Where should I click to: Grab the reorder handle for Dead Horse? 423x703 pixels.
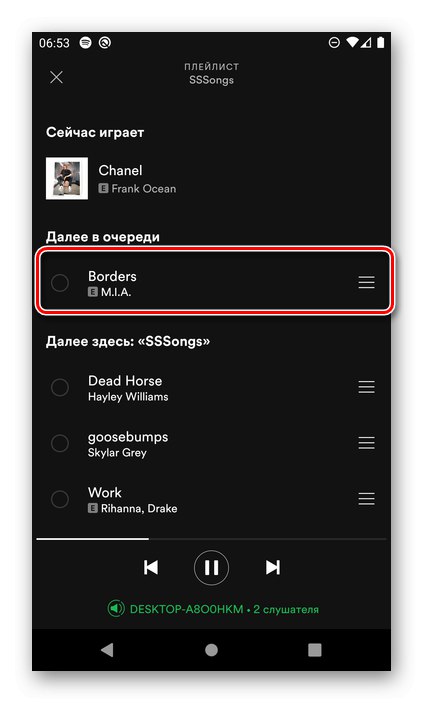(x=366, y=387)
